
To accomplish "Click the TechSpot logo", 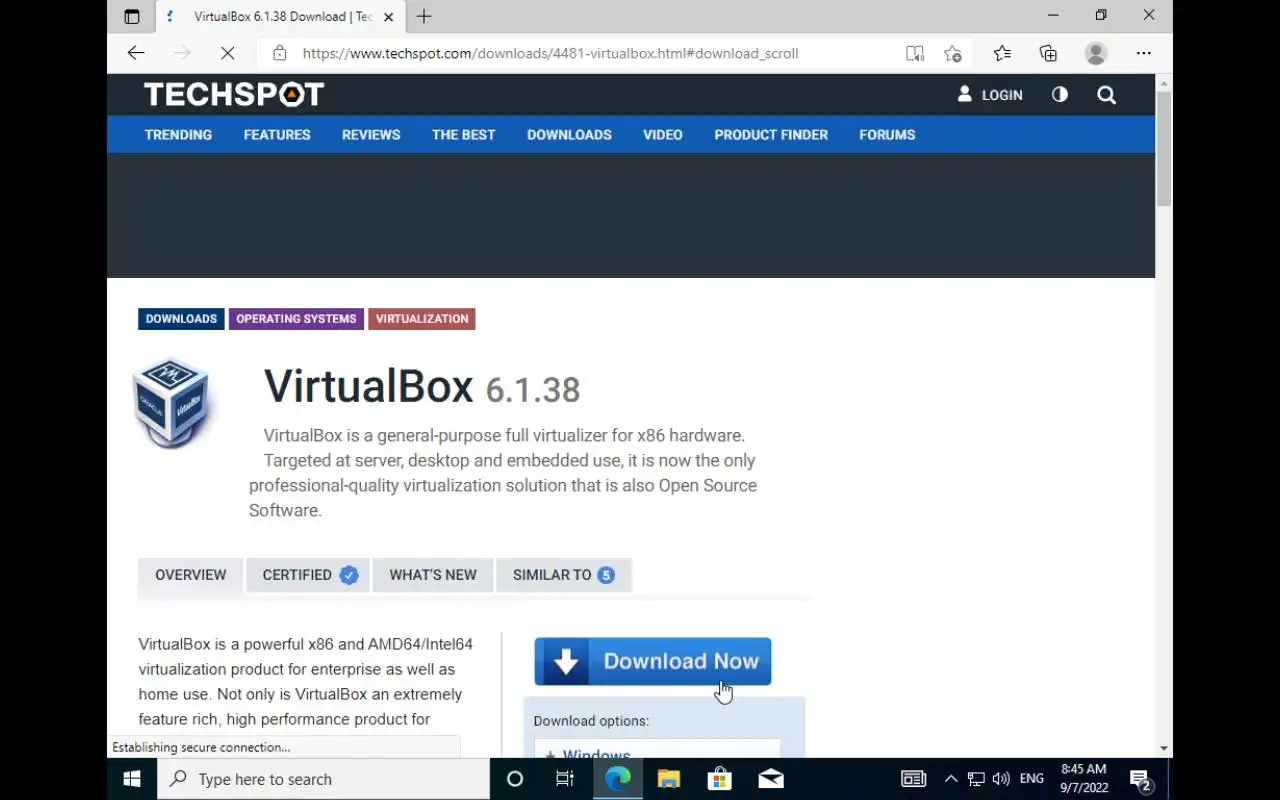I will click(234, 94).
